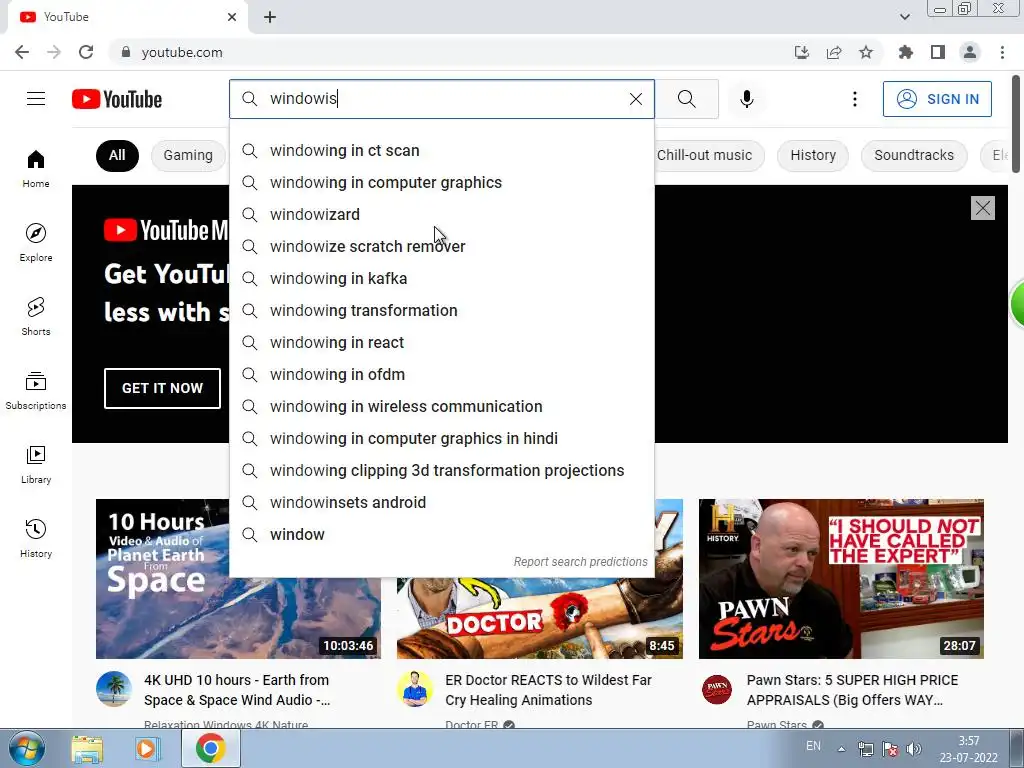This screenshot has width=1024, height=768.
Task: Start voice search with the microphone icon
Action: click(746, 99)
